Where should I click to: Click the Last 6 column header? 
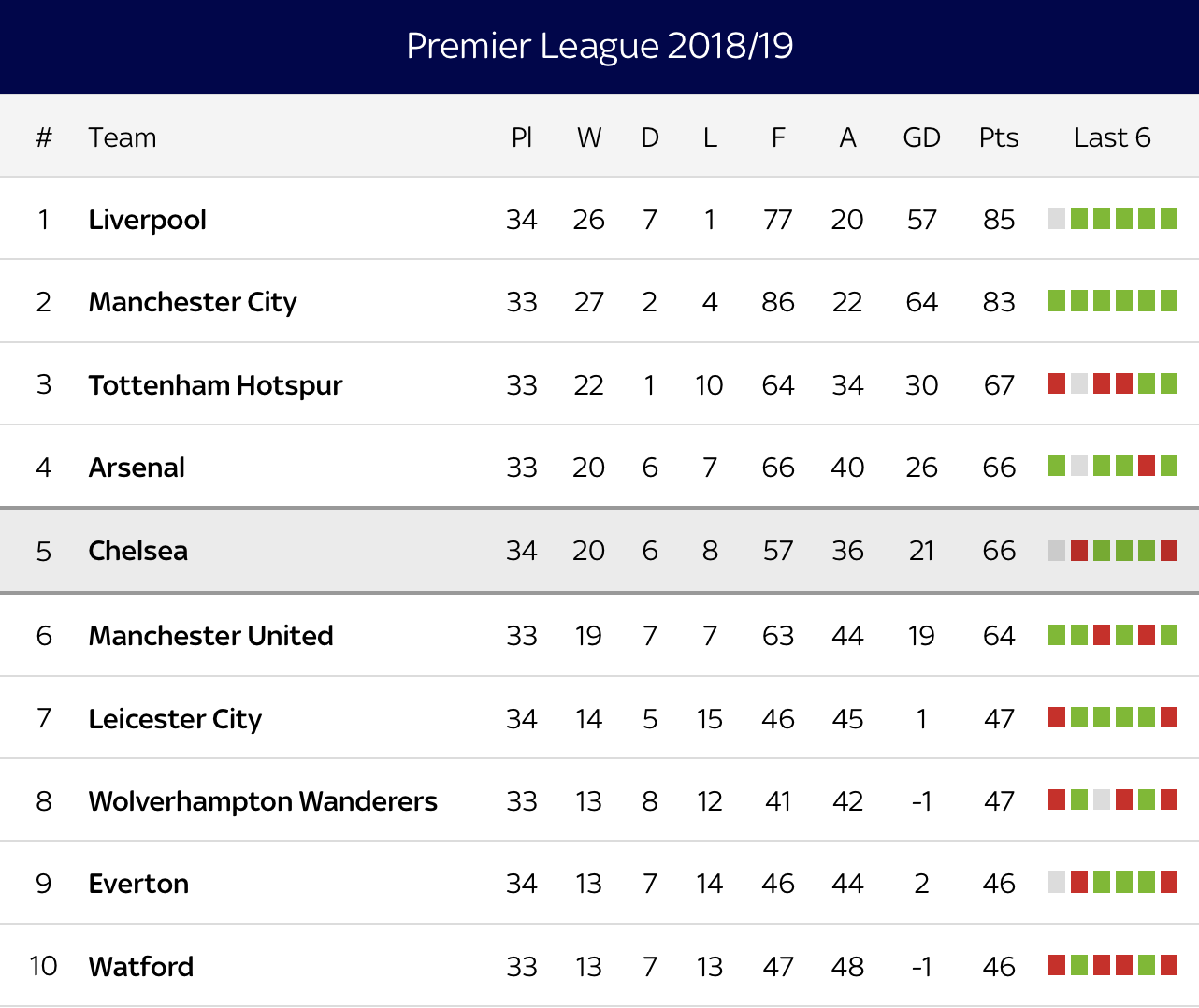[x=1112, y=137]
